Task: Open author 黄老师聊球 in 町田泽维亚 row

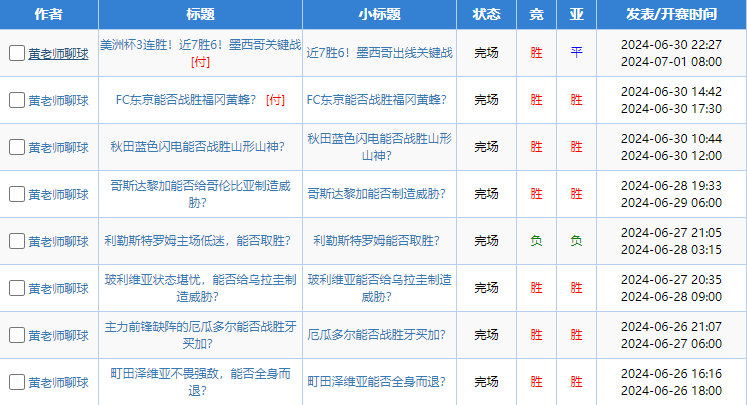Action: (58, 383)
